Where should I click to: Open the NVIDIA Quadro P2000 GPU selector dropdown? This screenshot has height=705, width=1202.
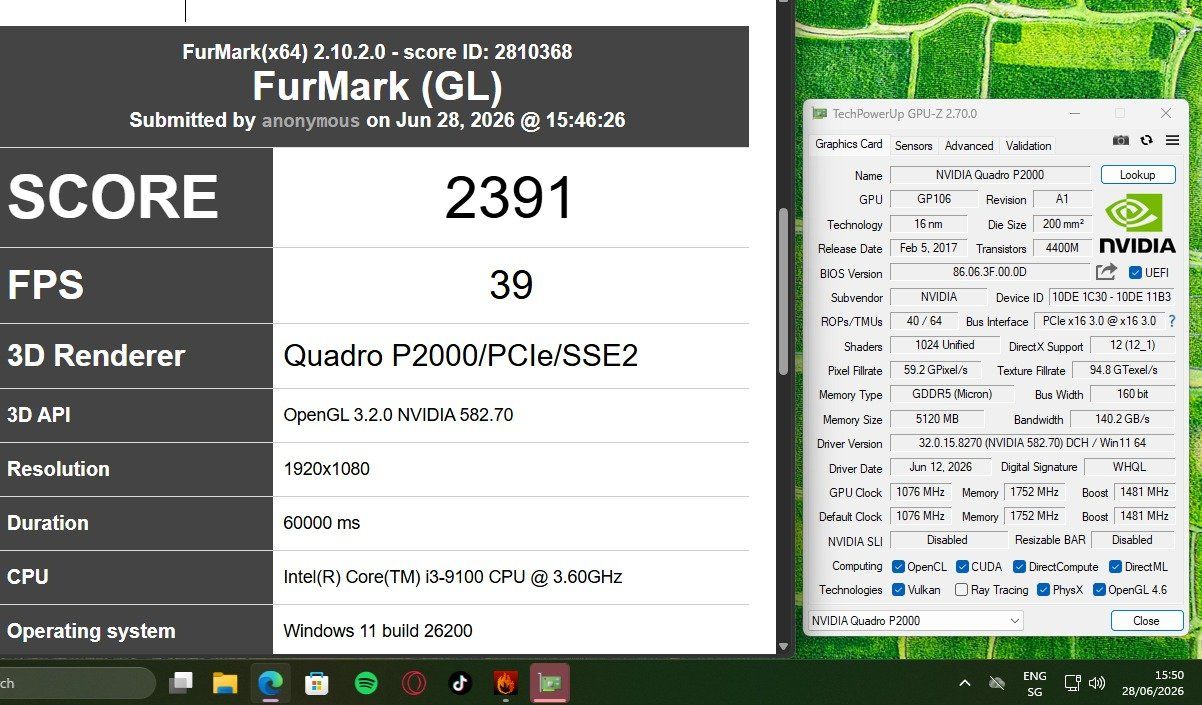pyautogui.click(x=915, y=621)
